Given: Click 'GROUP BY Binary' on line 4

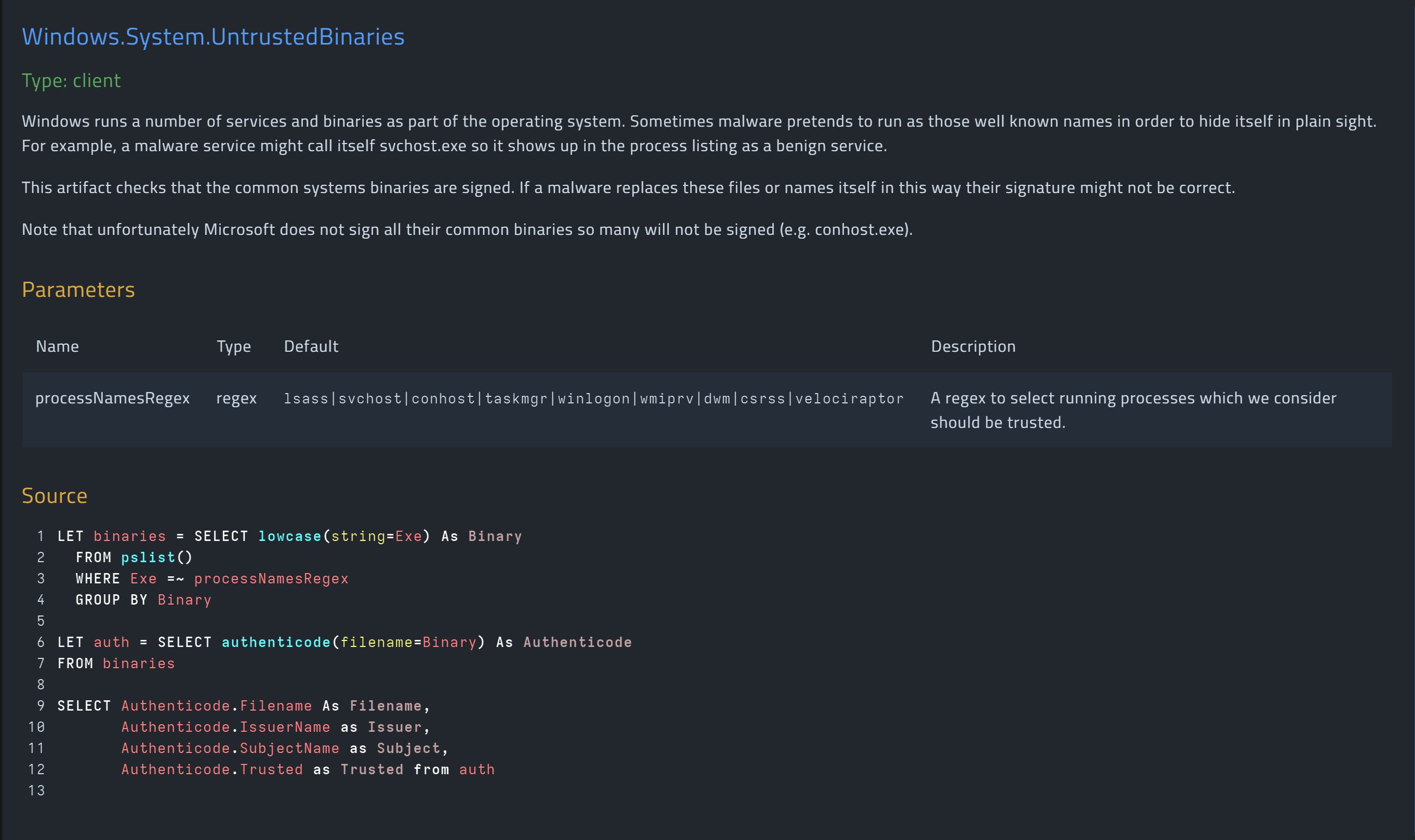Looking at the screenshot, I should [x=143, y=600].
